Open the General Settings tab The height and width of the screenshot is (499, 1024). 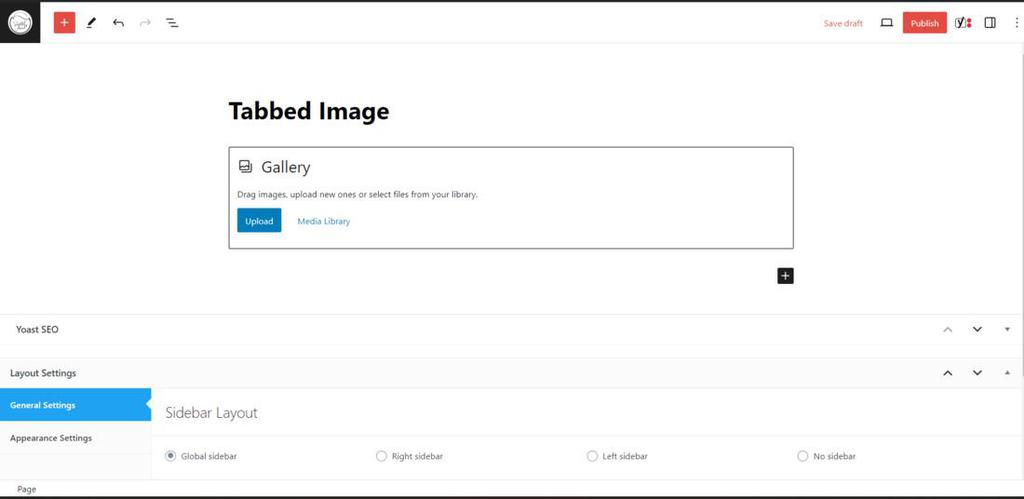point(43,405)
